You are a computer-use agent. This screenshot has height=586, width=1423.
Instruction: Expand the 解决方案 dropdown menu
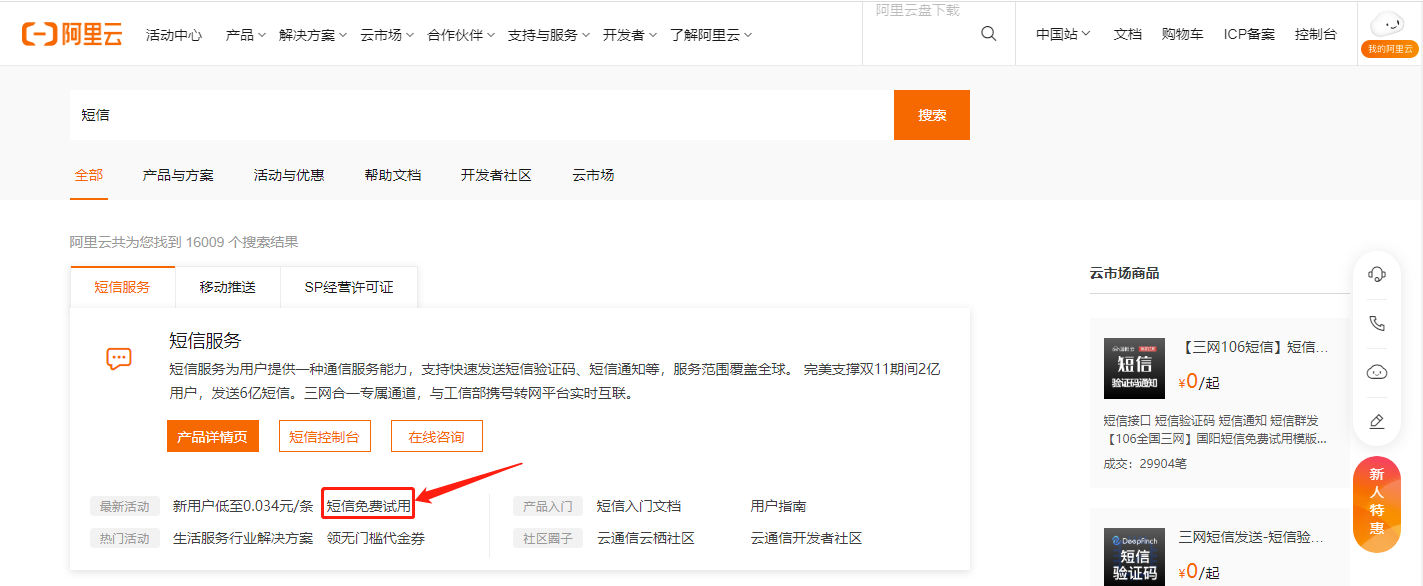[313, 34]
